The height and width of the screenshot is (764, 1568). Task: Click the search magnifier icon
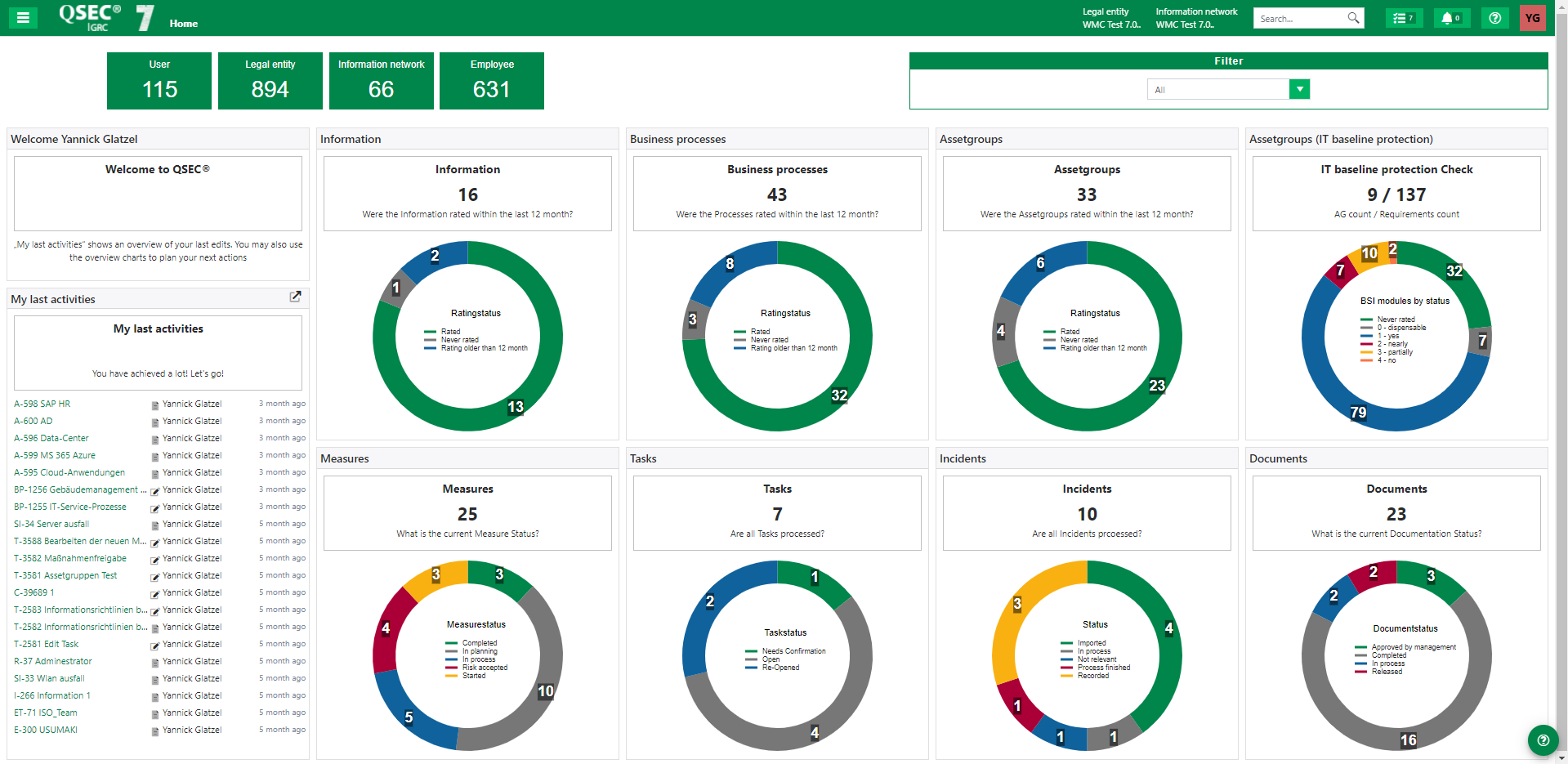[x=1353, y=17]
